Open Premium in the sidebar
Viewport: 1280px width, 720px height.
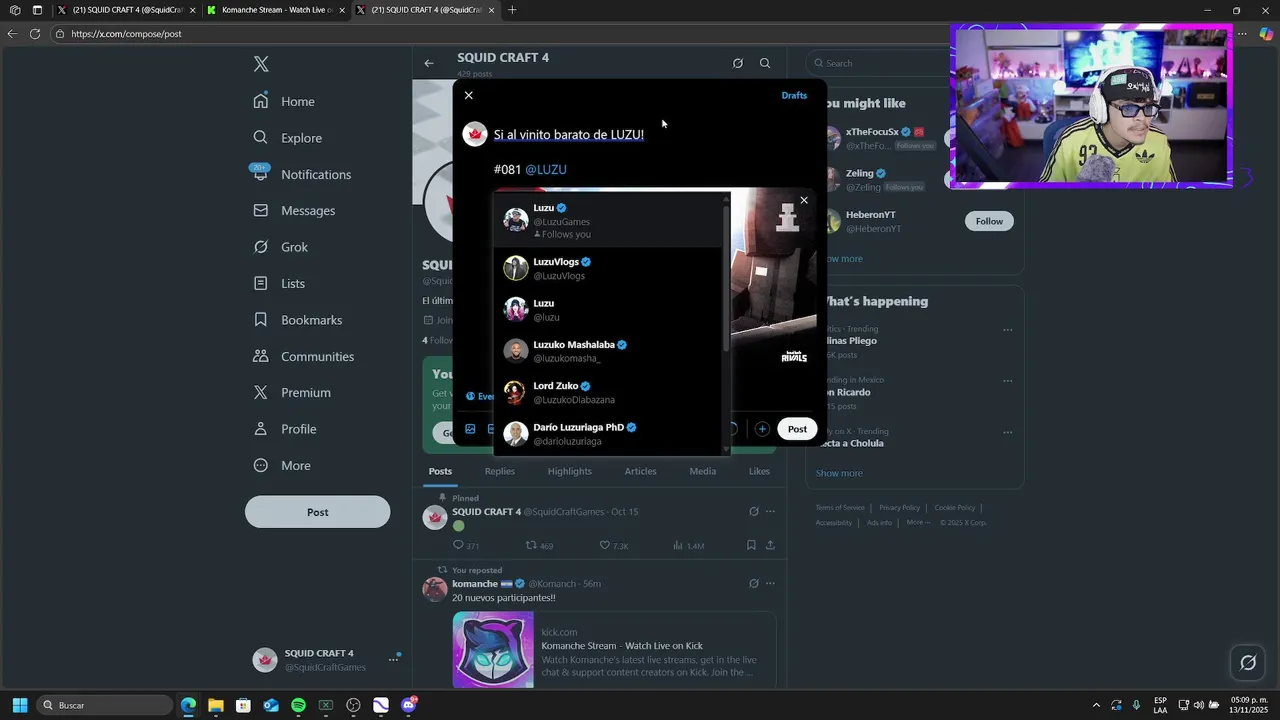tap(293, 393)
